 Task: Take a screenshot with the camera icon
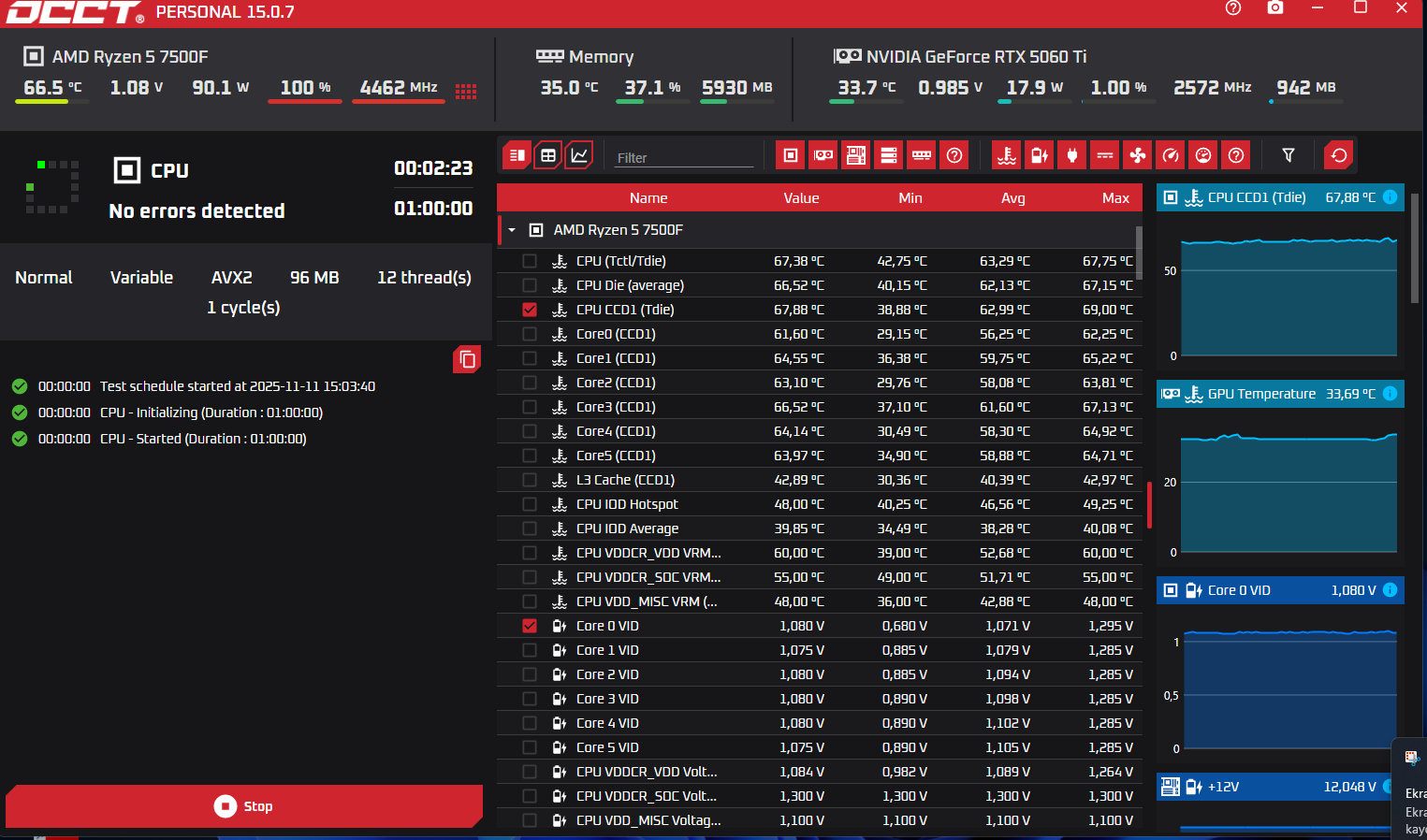pos(1275,7)
